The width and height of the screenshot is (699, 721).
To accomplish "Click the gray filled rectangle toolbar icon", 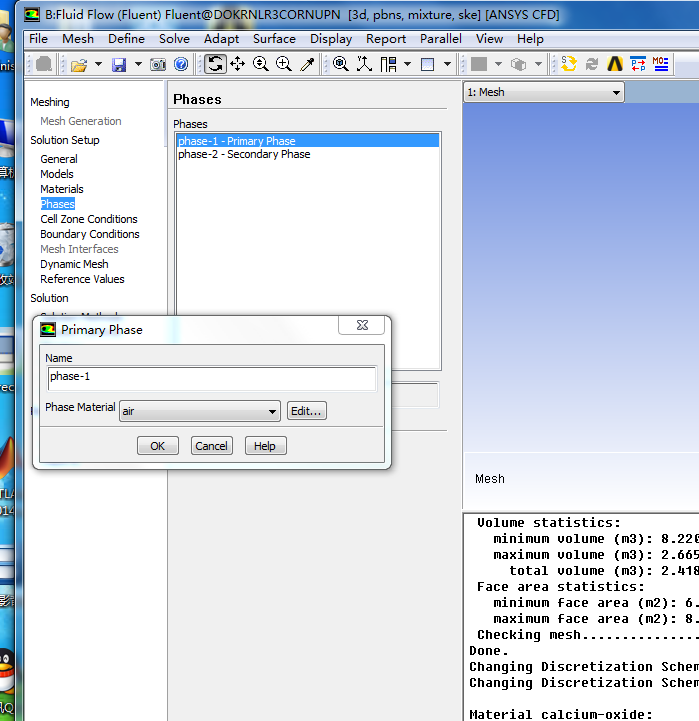I will pyautogui.click(x=479, y=64).
